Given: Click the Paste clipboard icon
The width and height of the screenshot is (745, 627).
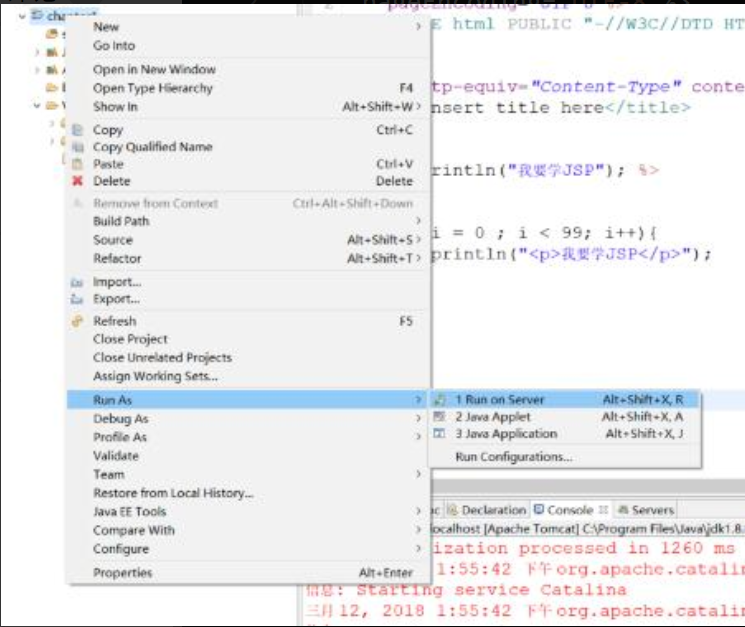Looking at the screenshot, I should [77, 164].
